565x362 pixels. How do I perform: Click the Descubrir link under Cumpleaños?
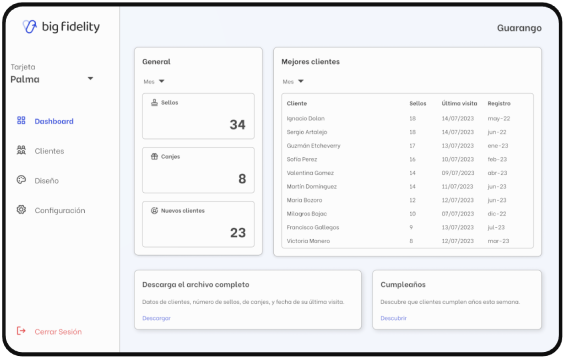[393, 318]
